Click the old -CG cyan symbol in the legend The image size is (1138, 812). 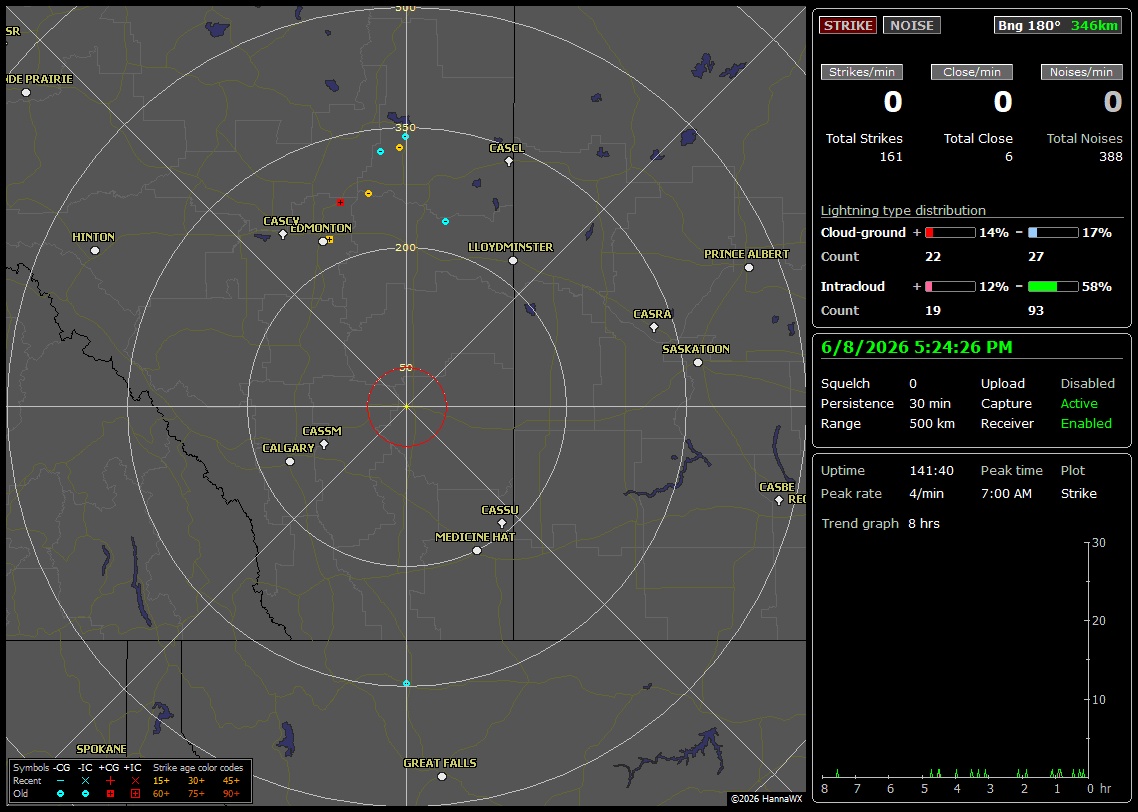[60, 794]
